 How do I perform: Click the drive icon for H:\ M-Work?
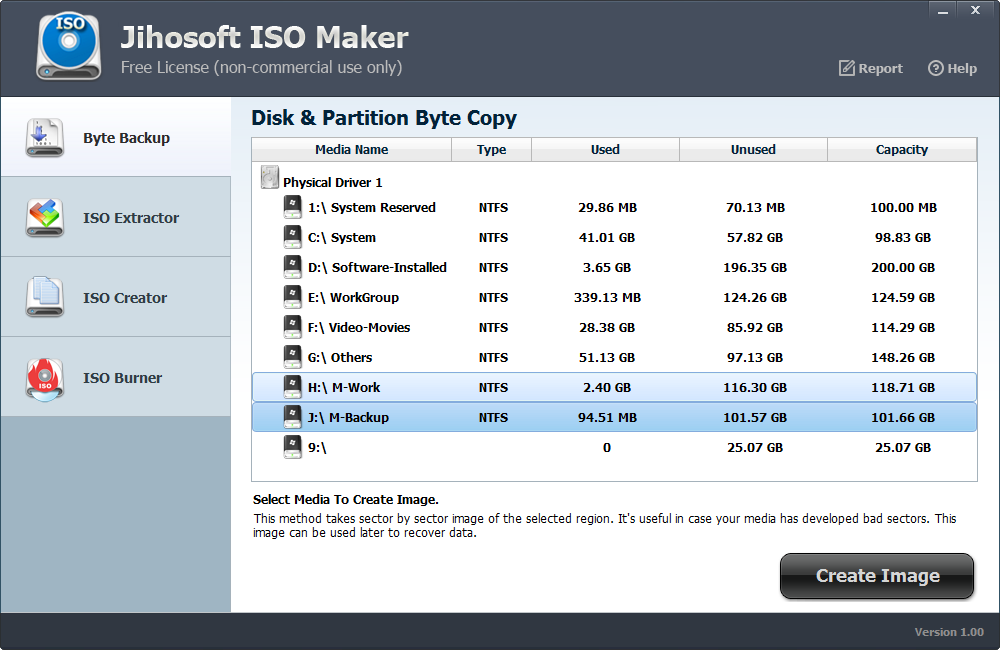pyautogui.click(x=292, y=387)
